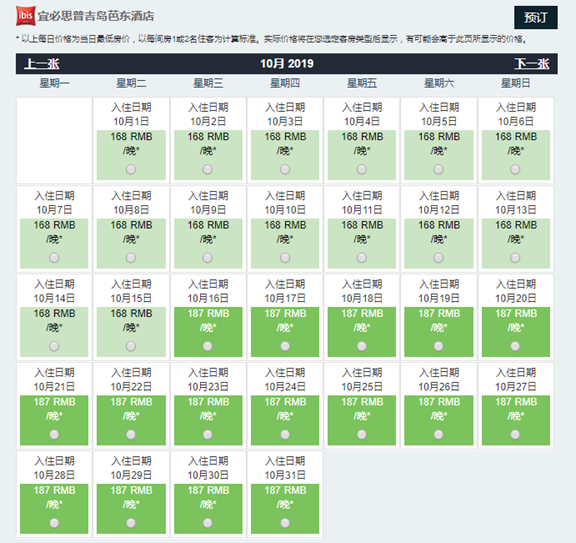This screenshot has height=543, width=576.
Task: Click the ibis hotel logo icon
Action: (x=26, y=16)
